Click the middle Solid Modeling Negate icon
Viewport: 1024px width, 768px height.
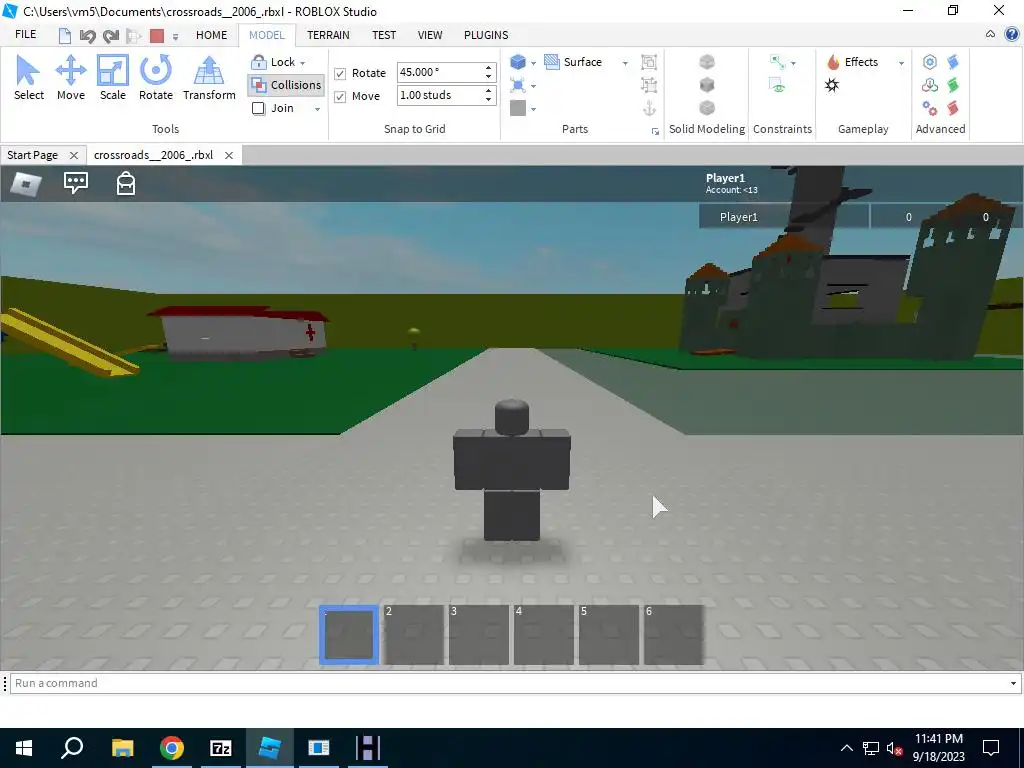point(707,85)
